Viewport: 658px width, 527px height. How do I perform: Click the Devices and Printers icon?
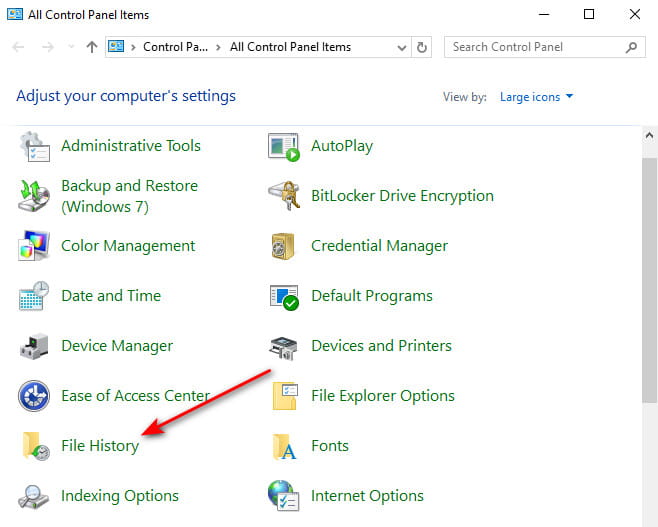284,348
